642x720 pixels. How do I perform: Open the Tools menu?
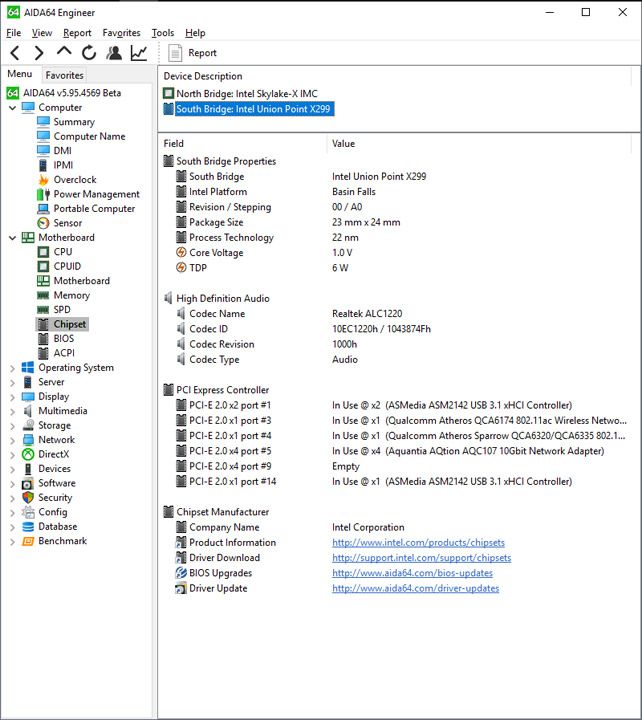tap(163, 33)
